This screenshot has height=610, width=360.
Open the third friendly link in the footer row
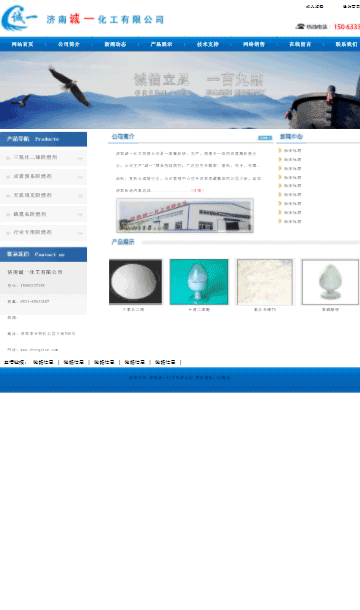click(104, 362)
